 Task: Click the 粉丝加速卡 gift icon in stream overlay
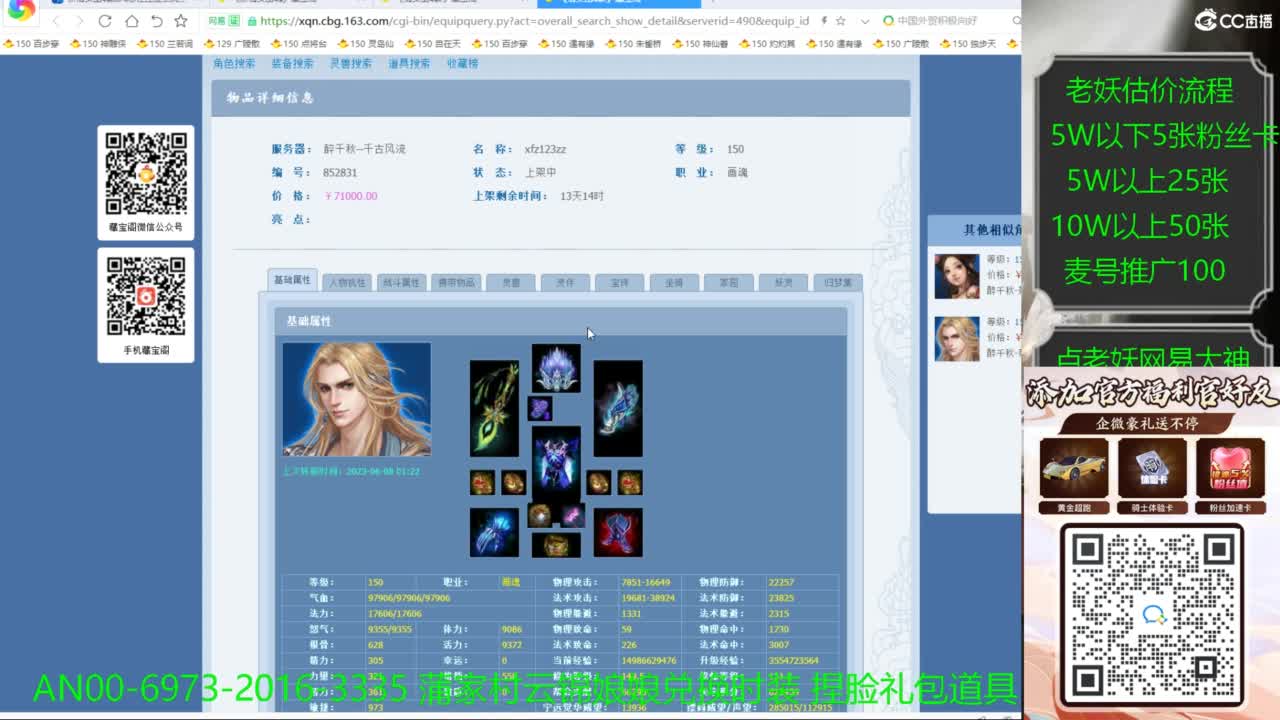(1230, 468)
